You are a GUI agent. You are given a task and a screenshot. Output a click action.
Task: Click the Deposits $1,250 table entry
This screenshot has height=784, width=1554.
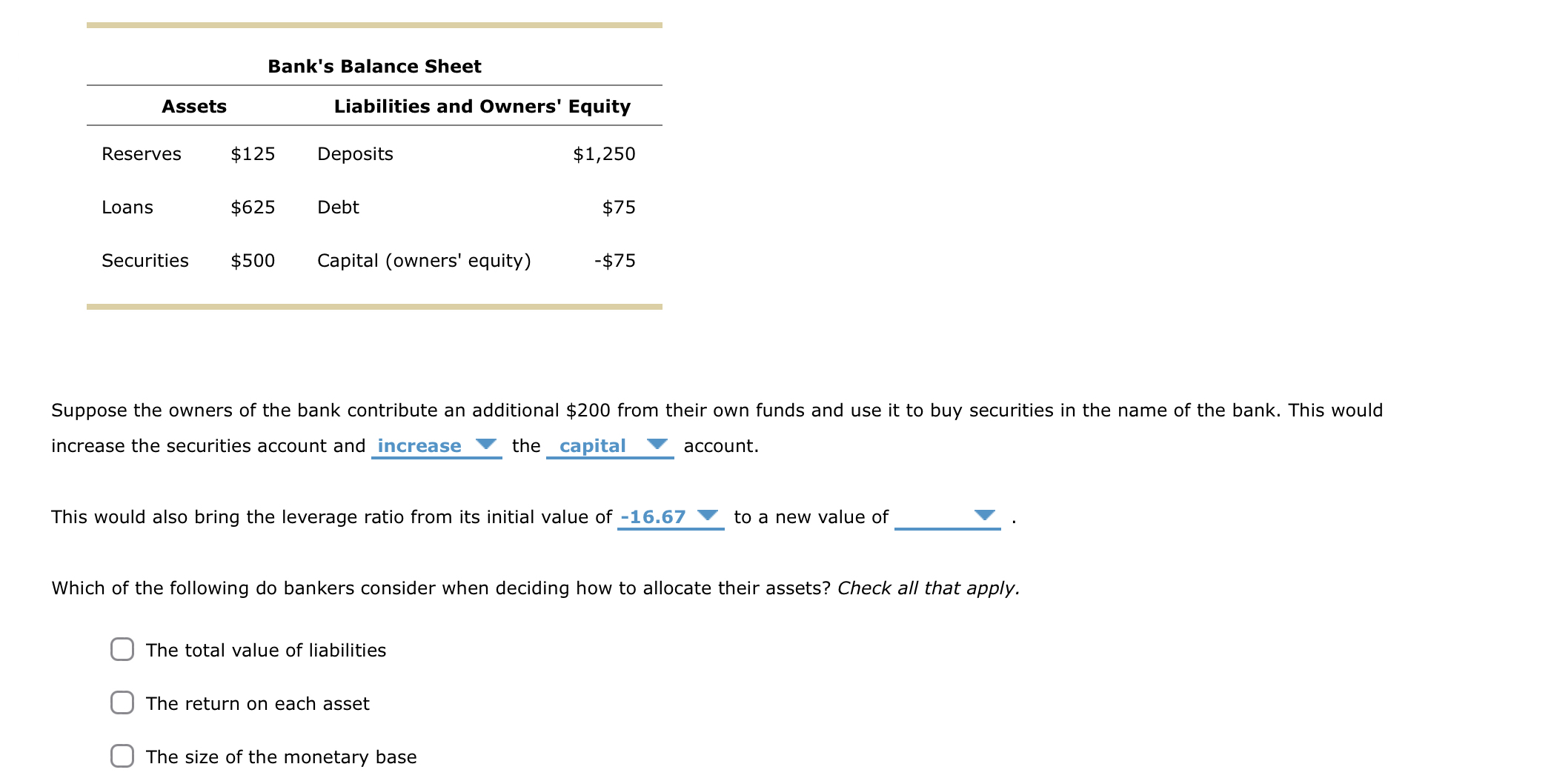(x=604, y=153)
